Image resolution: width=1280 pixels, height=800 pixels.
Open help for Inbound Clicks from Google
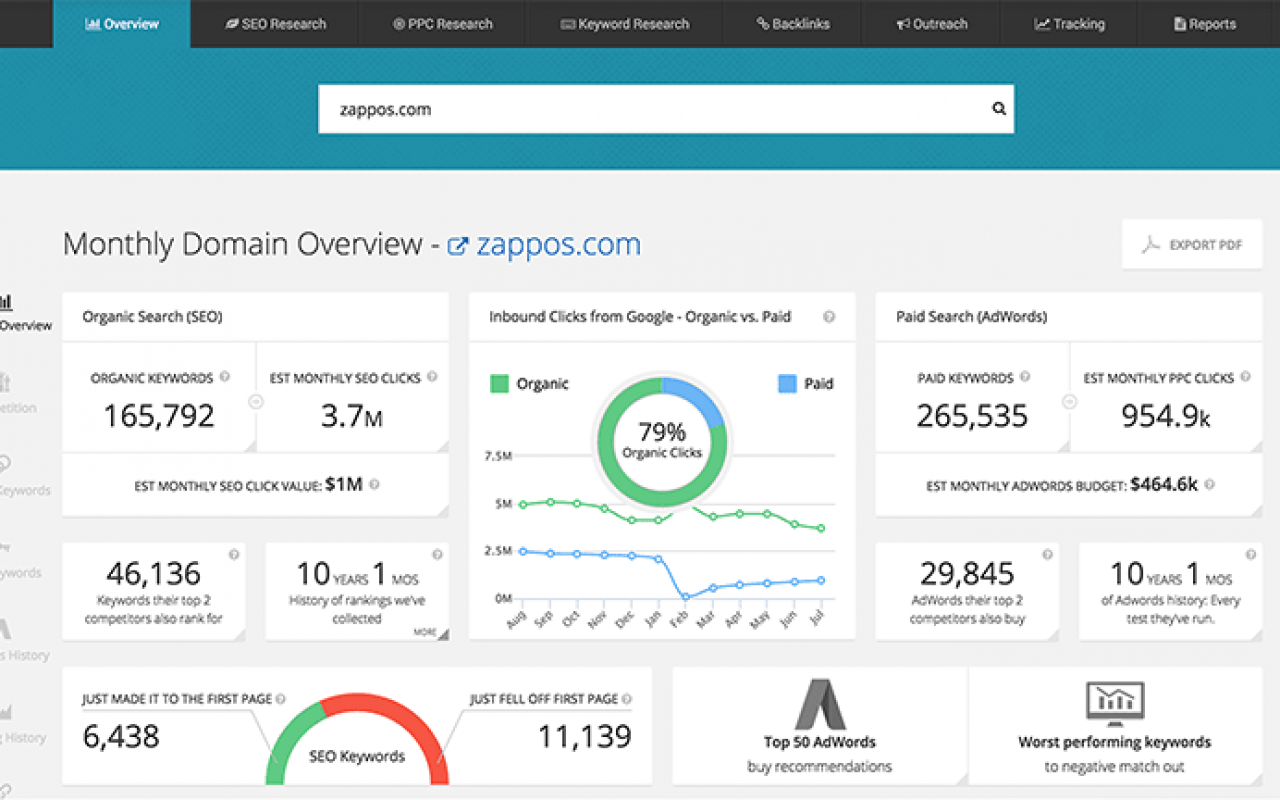coord(829,316)
